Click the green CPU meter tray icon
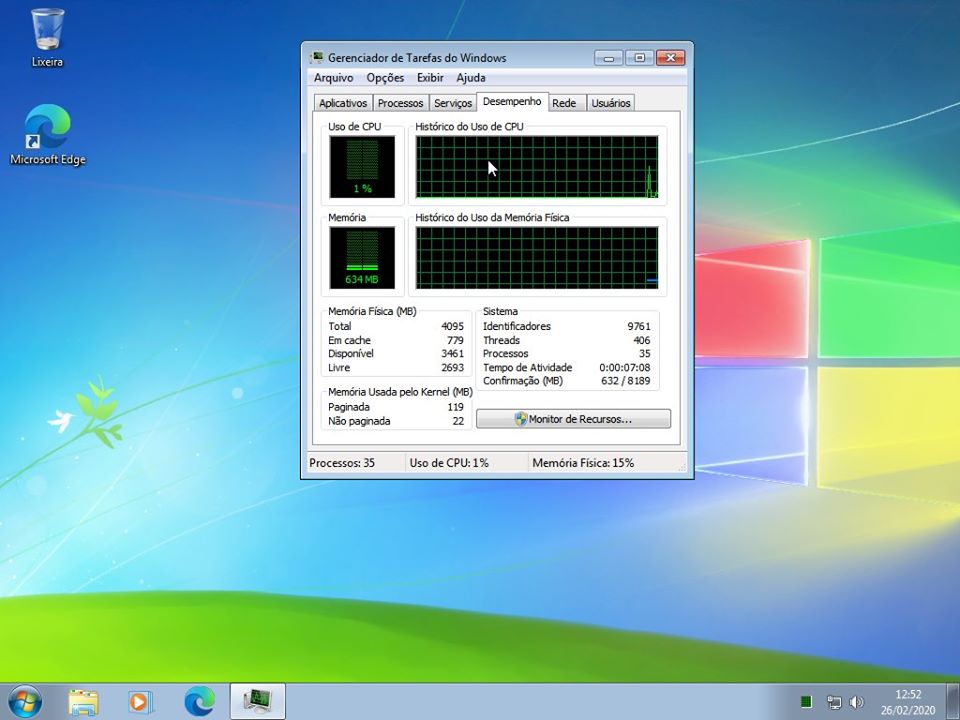 [806, 702]
